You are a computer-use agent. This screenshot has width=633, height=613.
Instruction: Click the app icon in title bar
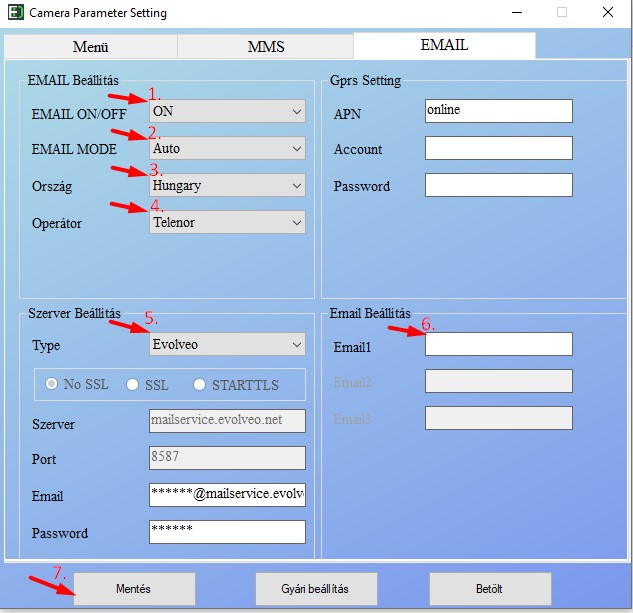tap(14, 13)
